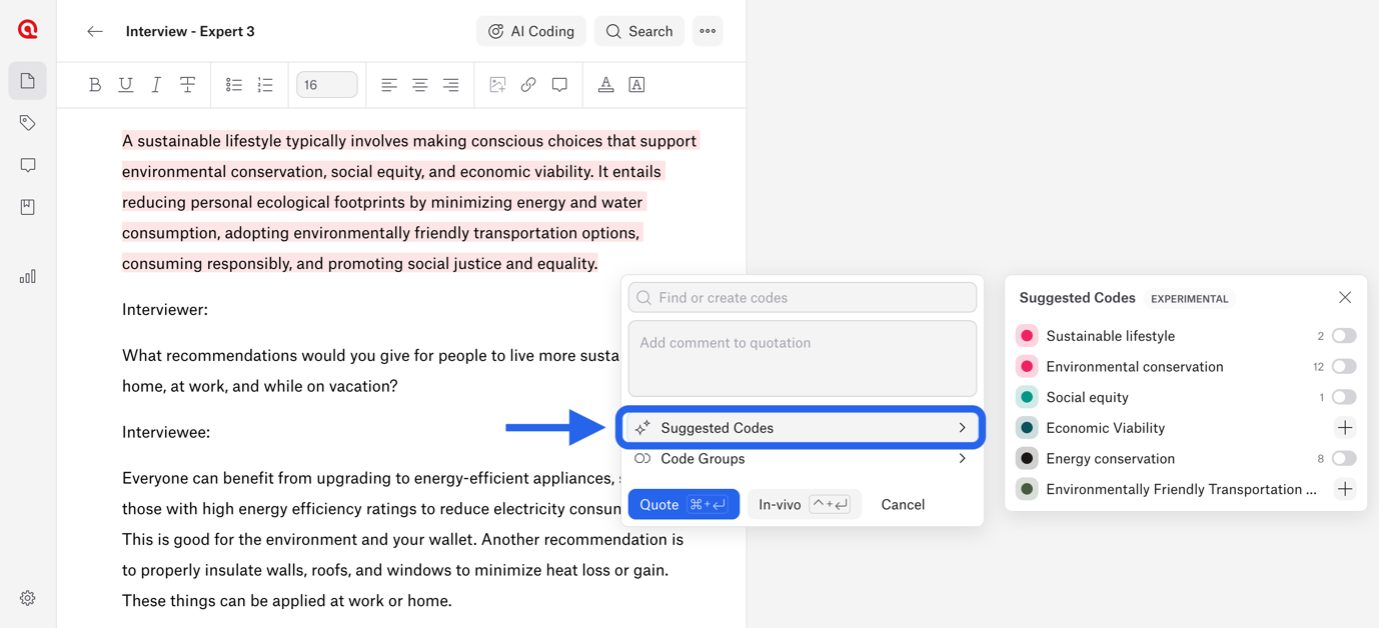Toggle the Sustainable lifestyle code switch
Viewport: 1384px width, 632px height.
(x=1343, y=336)
